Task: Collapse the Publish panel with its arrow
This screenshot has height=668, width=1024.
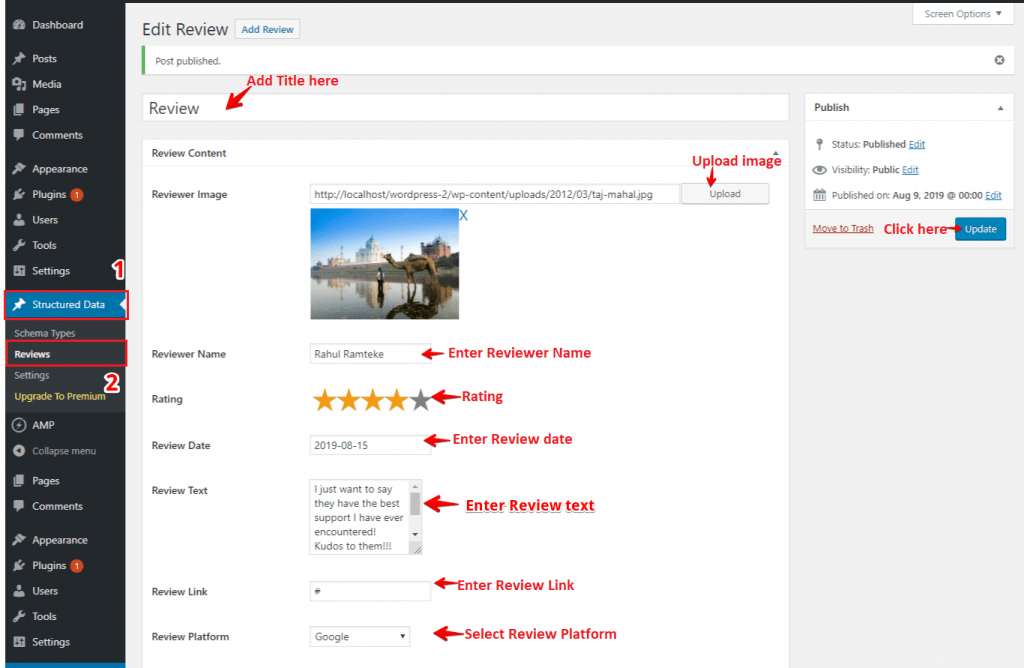Action: point(1000,108)
